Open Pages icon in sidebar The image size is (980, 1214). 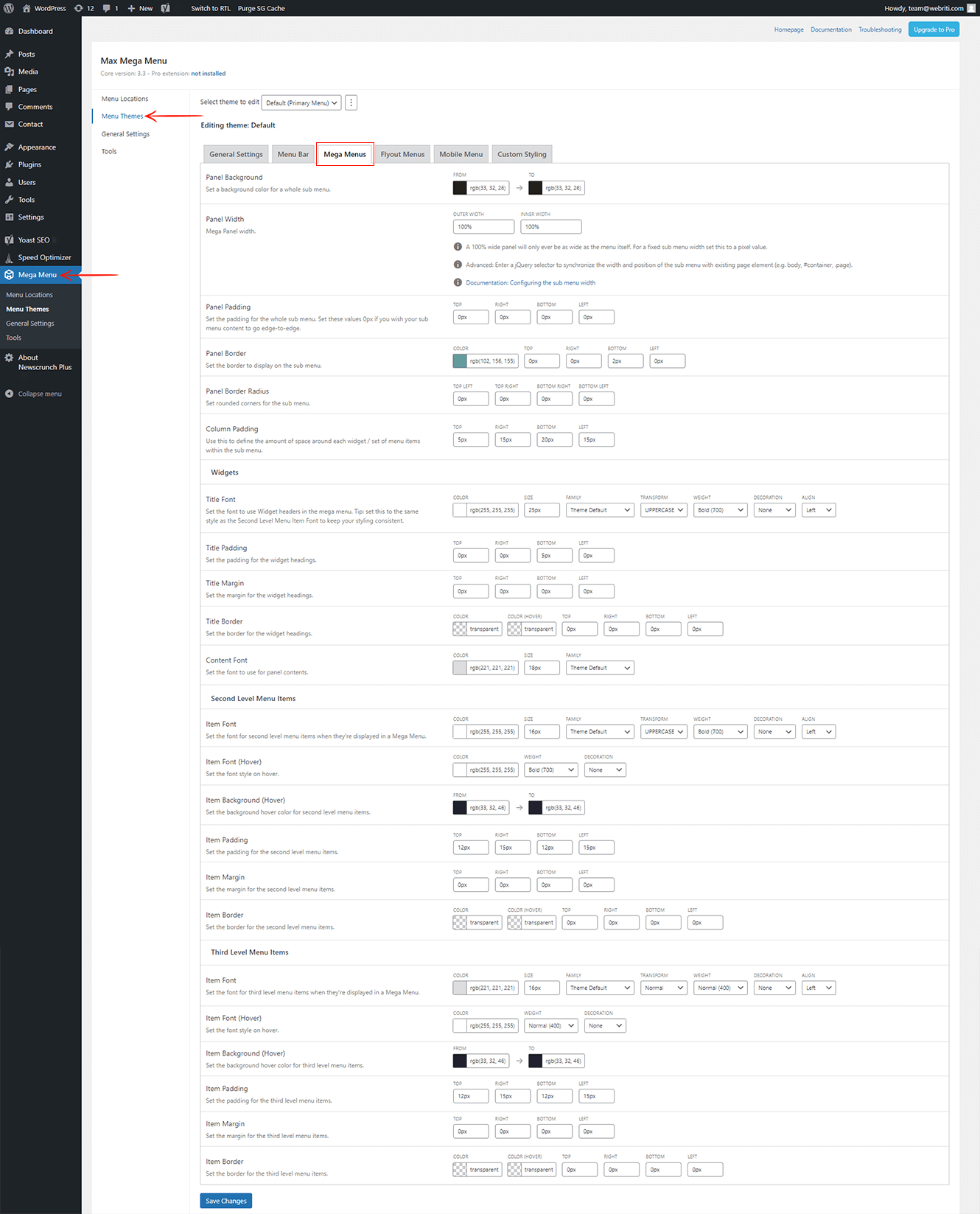(x=9, y=89)
